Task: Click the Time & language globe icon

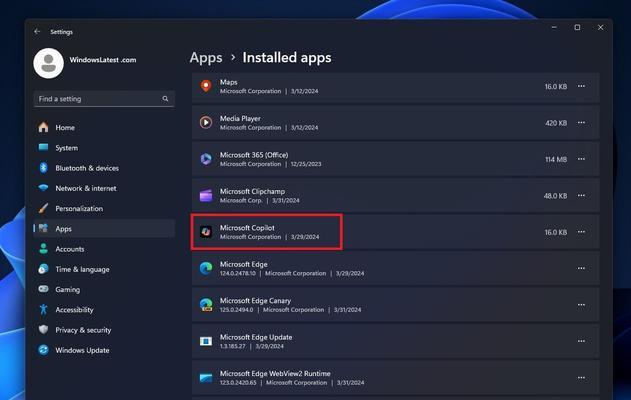Action: tap(43, 269)
